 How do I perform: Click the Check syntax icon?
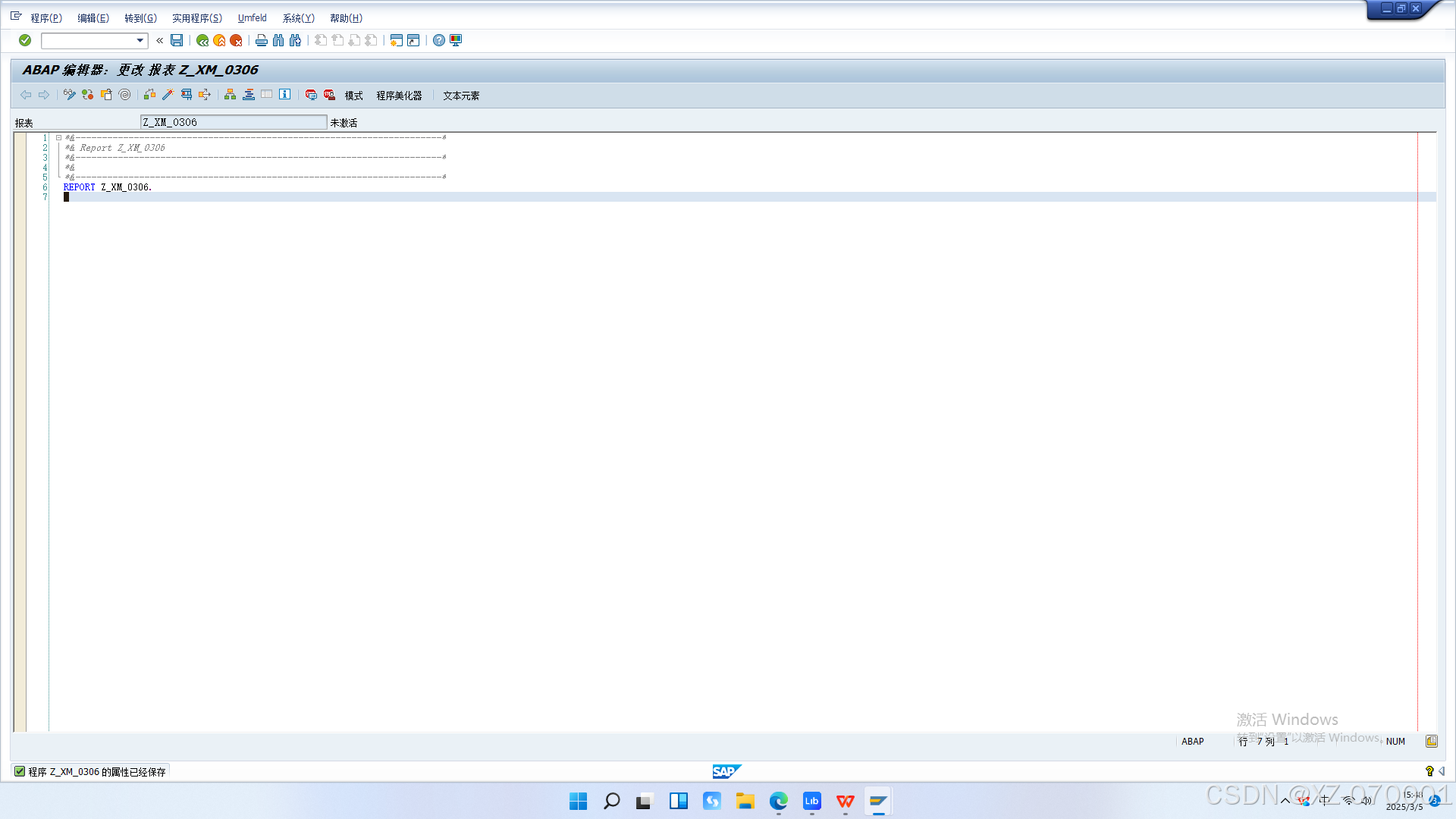pyautogui.click(x=149, y=95)
